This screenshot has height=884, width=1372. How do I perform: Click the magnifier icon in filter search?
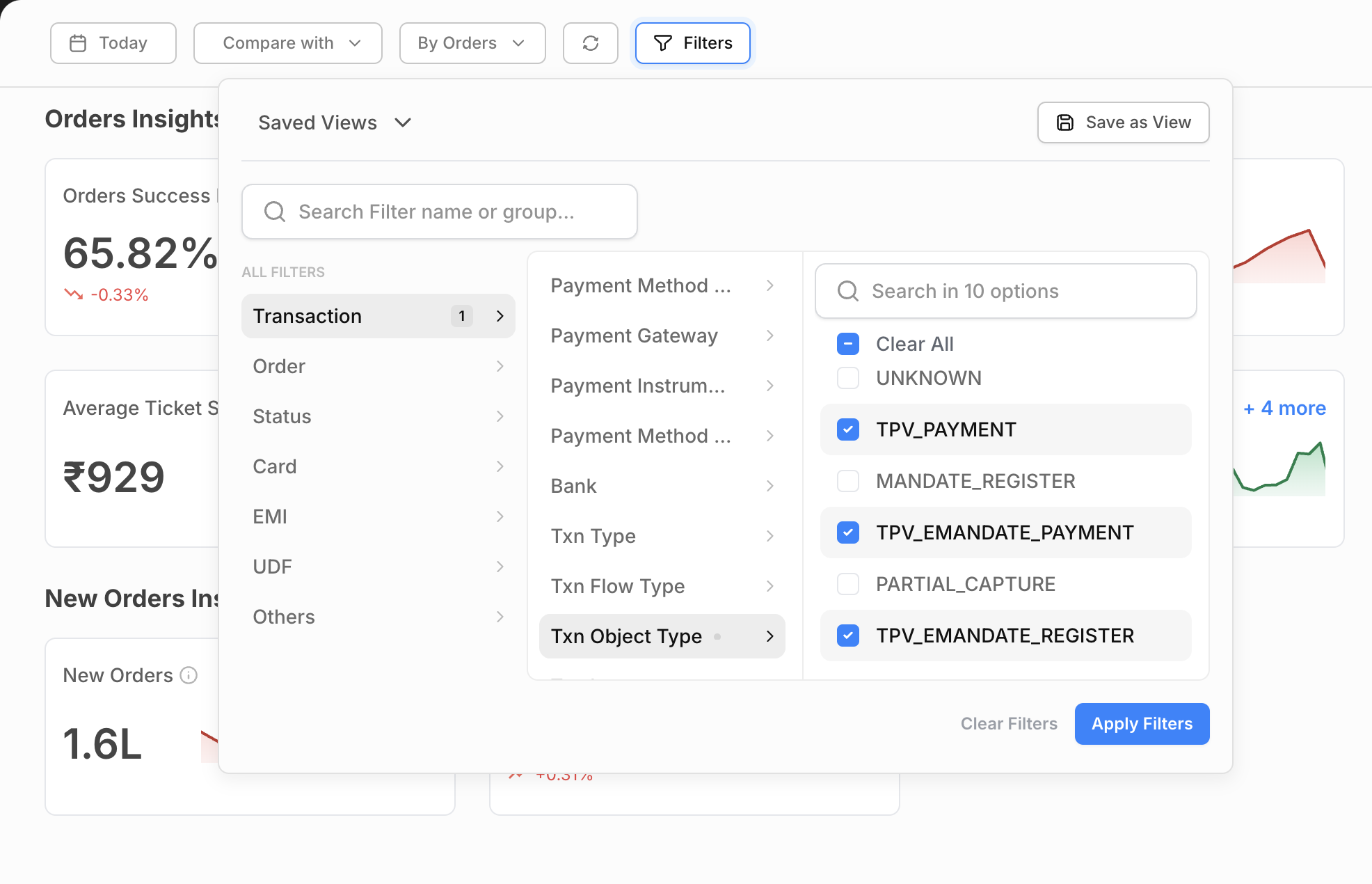(x=275, y=212)
